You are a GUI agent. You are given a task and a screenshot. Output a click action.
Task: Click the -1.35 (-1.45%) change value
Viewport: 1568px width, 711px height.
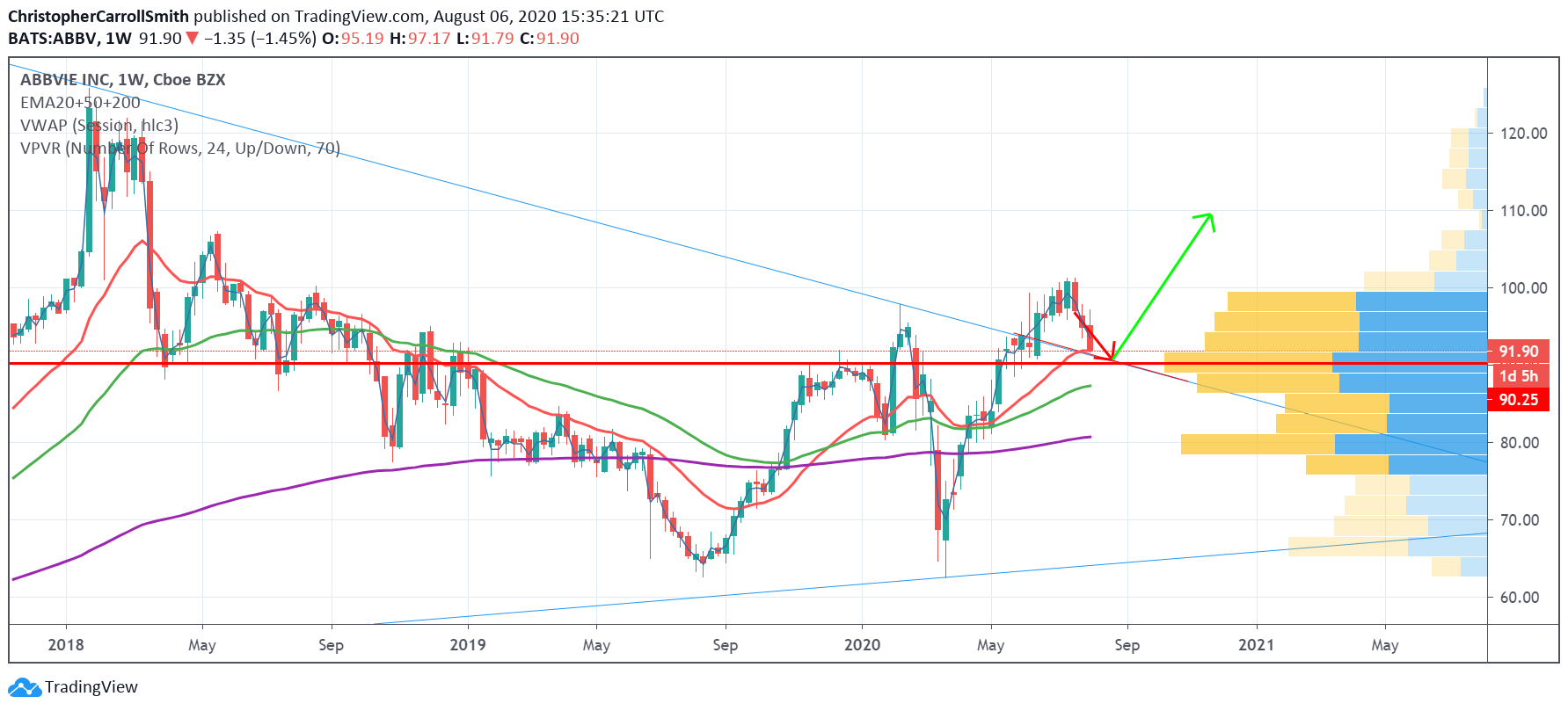pyautogui.click(x=260, y=39)
